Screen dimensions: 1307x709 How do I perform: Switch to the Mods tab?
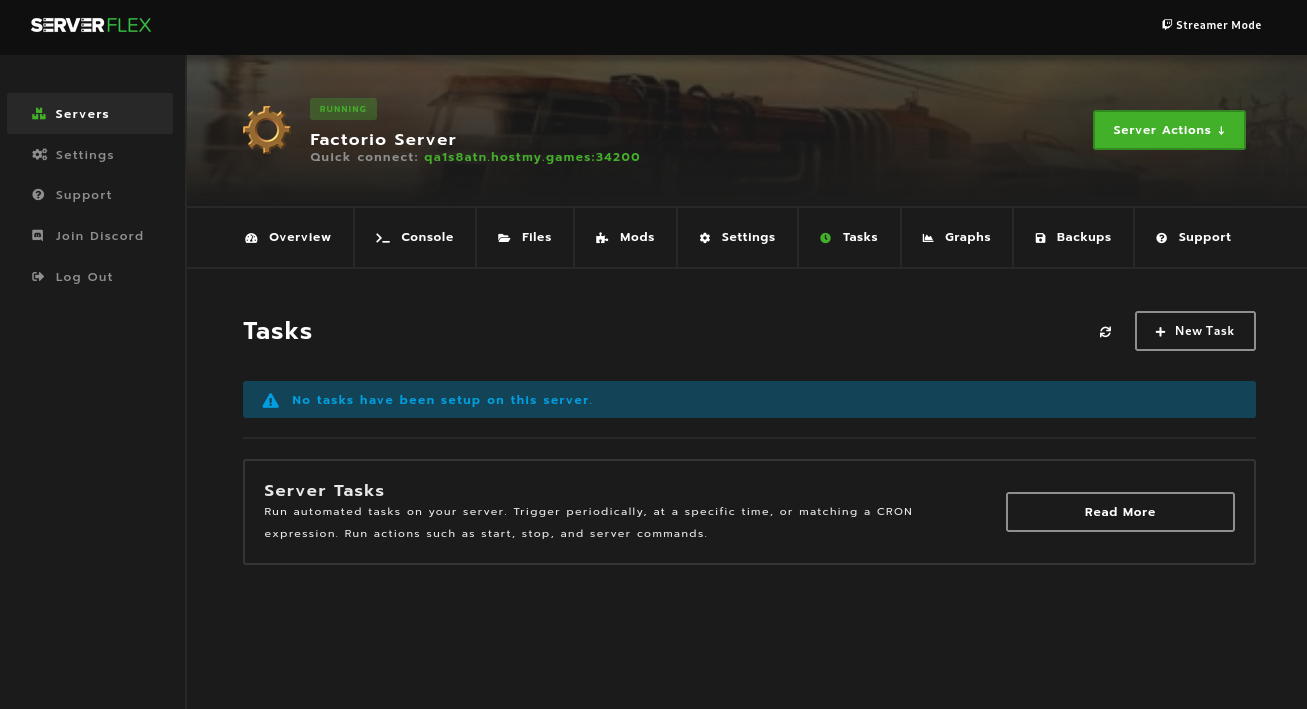(626, 238)
